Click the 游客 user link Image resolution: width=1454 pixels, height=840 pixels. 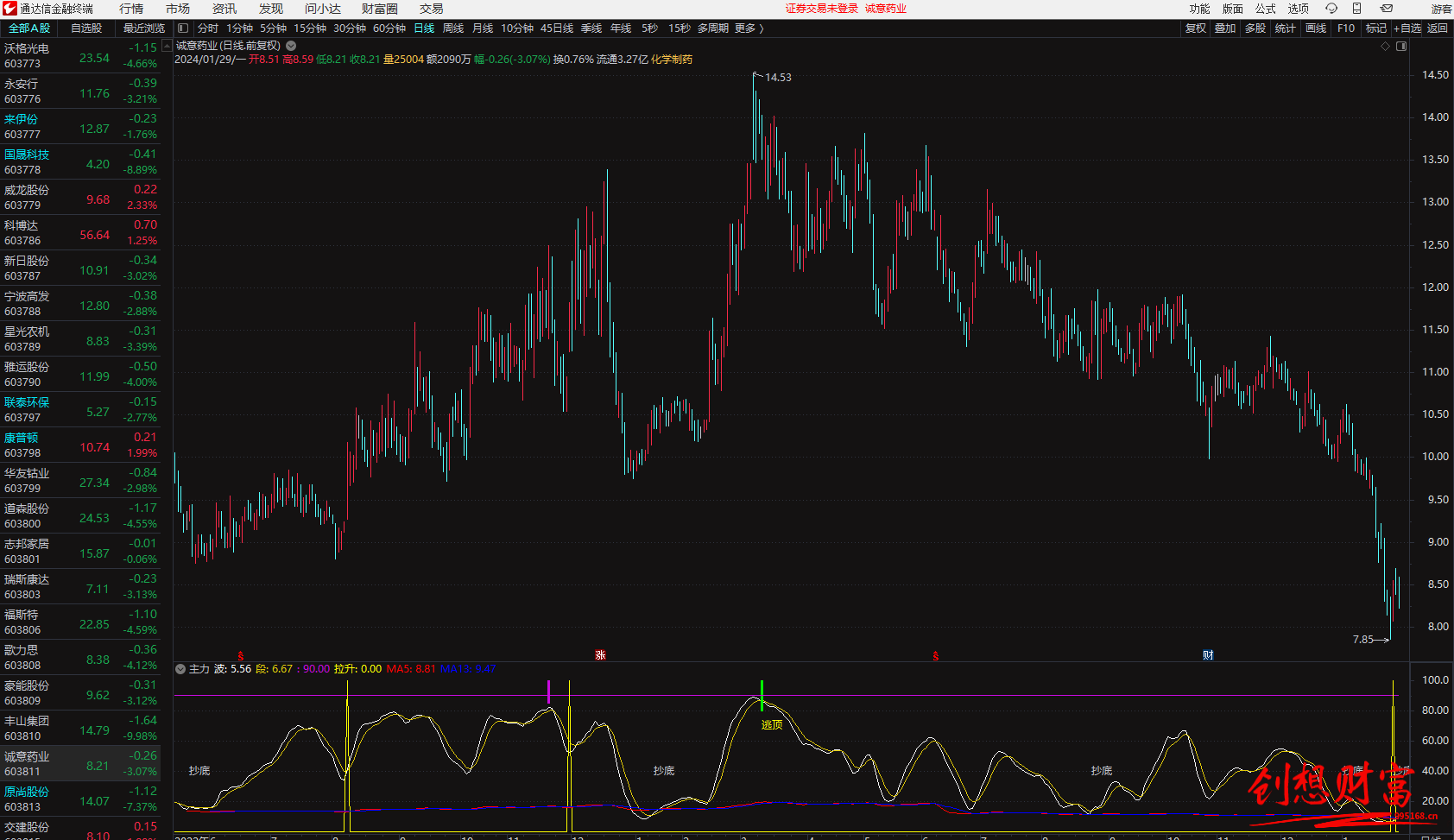(x=1441, y=9)
